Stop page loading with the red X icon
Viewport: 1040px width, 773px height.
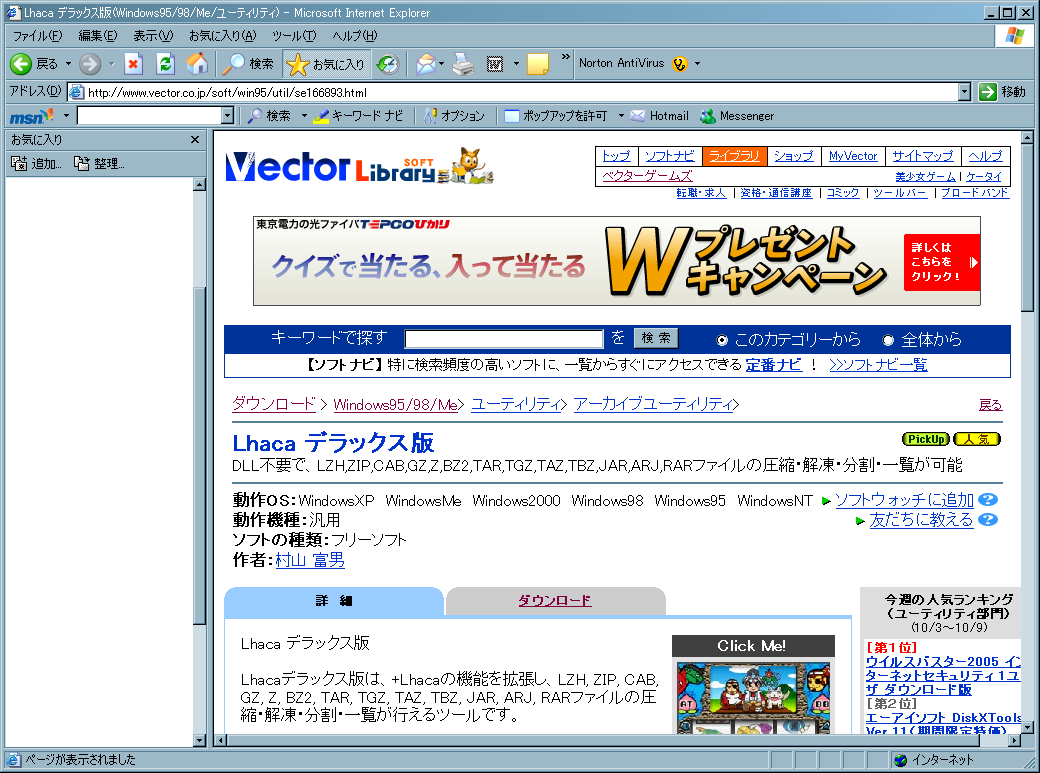(x=133, y=64)
